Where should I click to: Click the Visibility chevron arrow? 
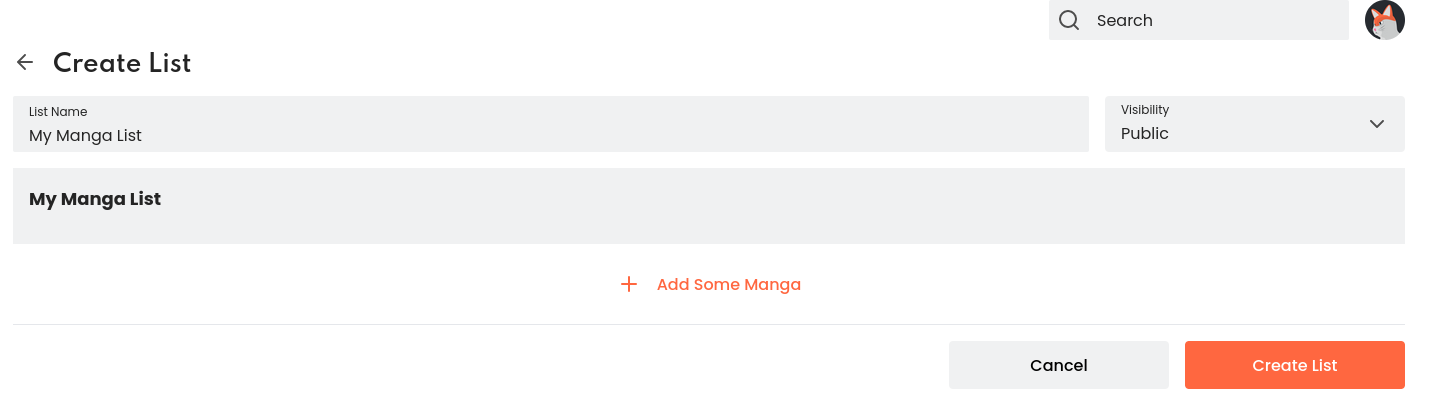tap(1376, 124)
